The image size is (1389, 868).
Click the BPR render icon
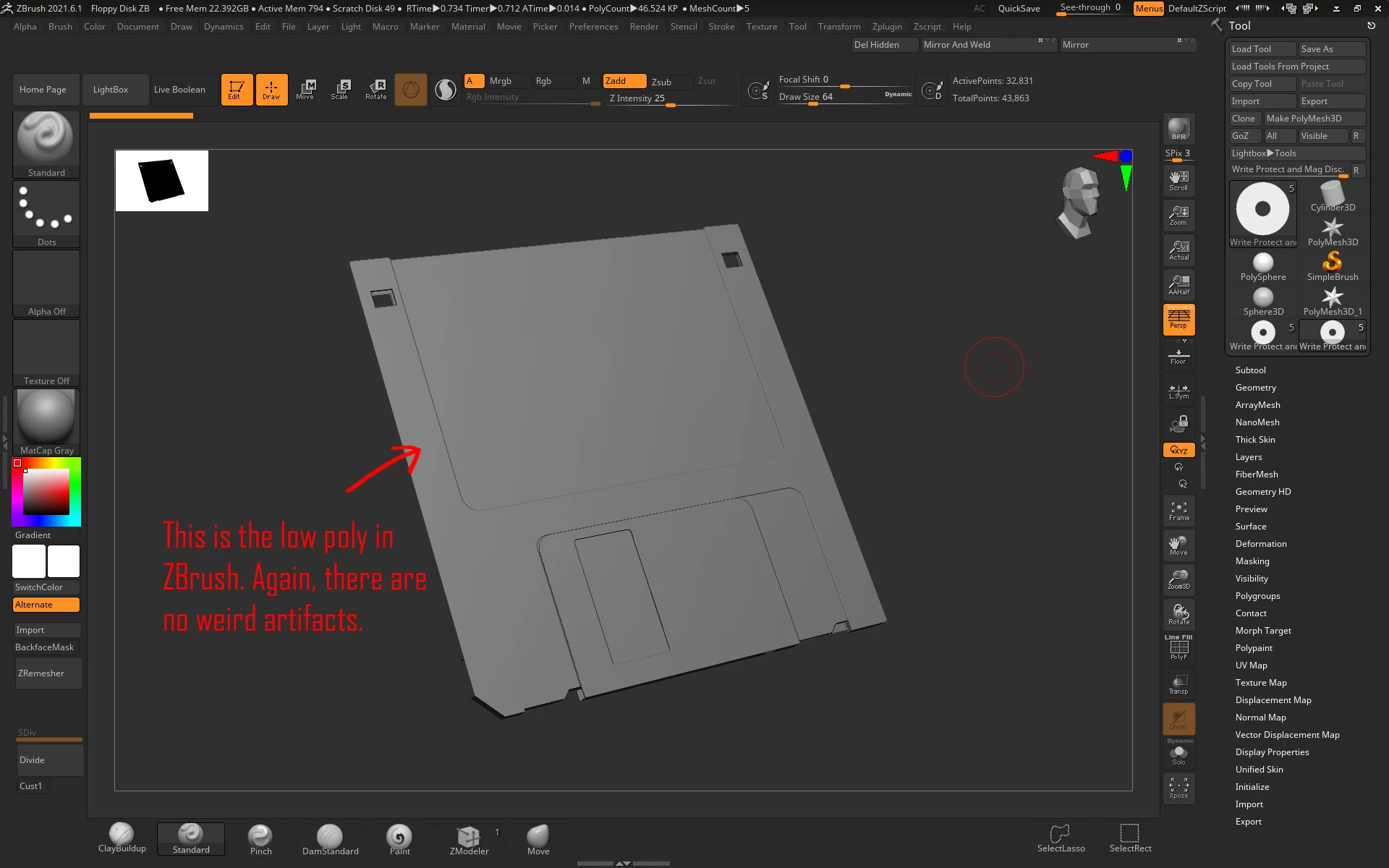(x=1178, y=129)
